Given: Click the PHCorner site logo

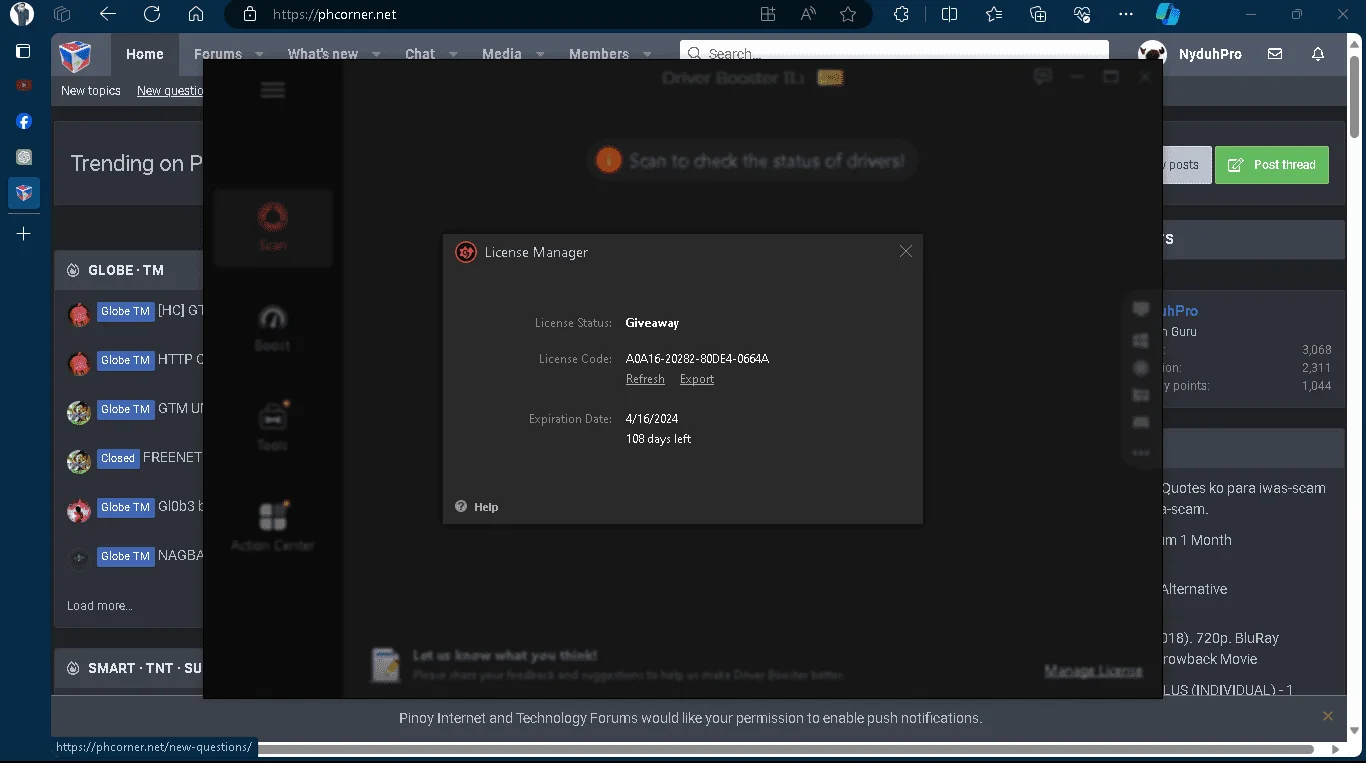Looking at the screenshot, I should [75, 57].
